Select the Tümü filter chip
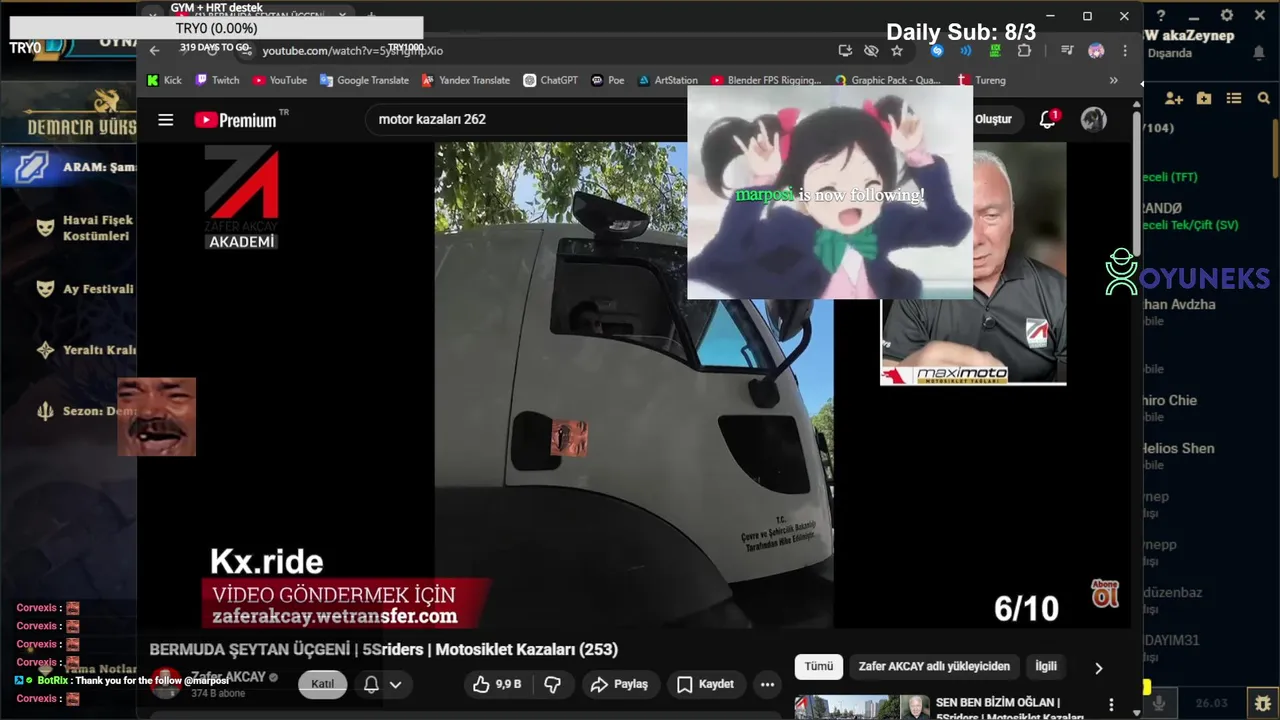This screenshot has width=1280, height=720. pyautogui.click(x=819, y=666)
